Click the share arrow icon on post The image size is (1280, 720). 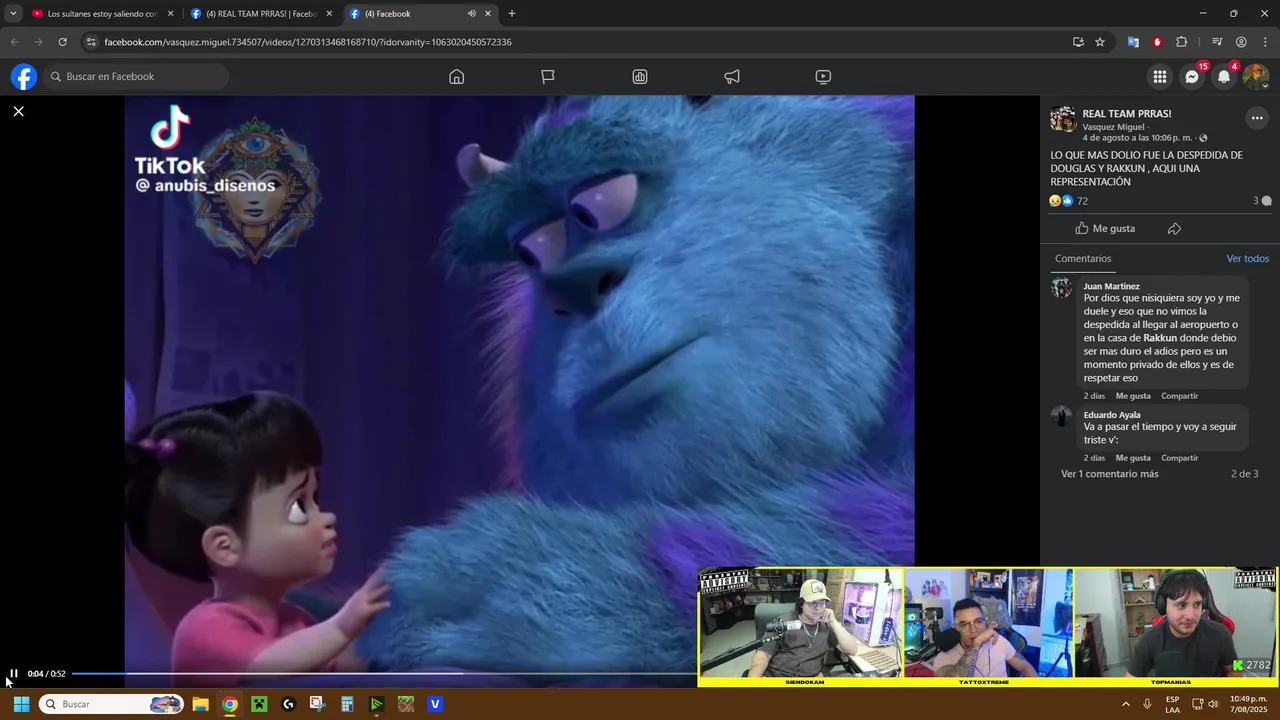pyautogui.click(x=1174, y=229)
